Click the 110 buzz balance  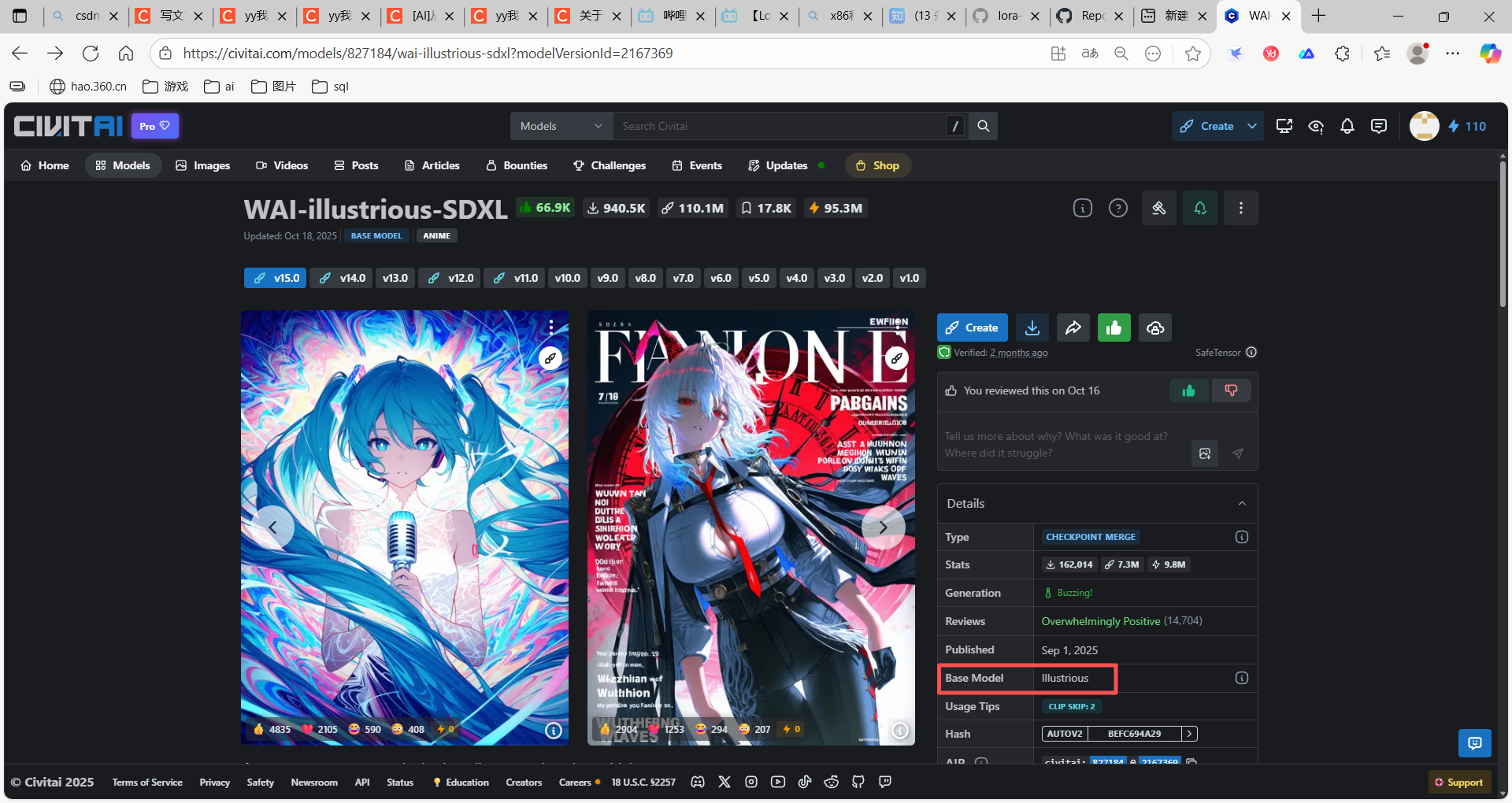tap(1467, 126)
